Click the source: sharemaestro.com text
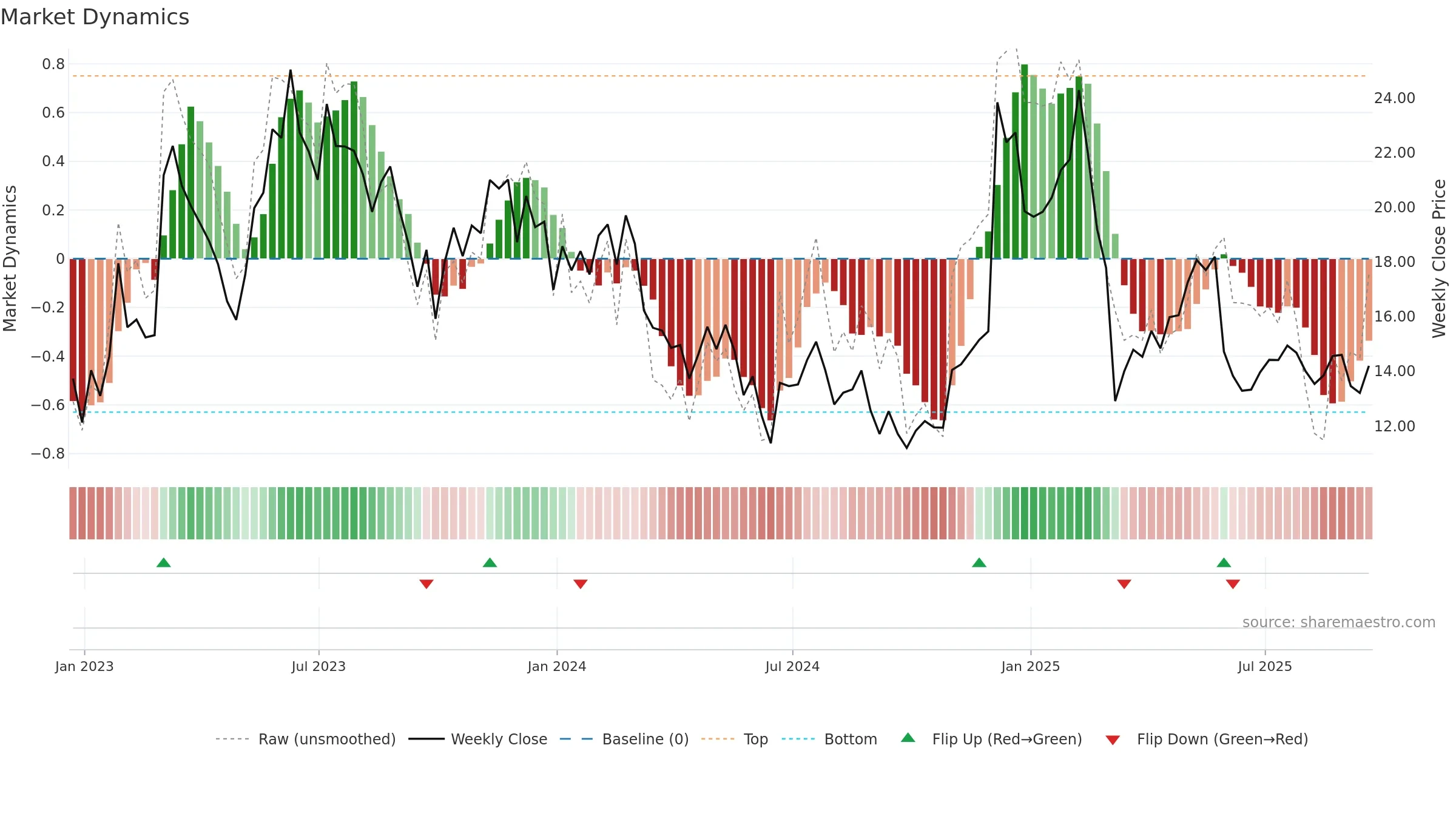The height and width of the screenshot is (819, 1456). pos(1339,622)
